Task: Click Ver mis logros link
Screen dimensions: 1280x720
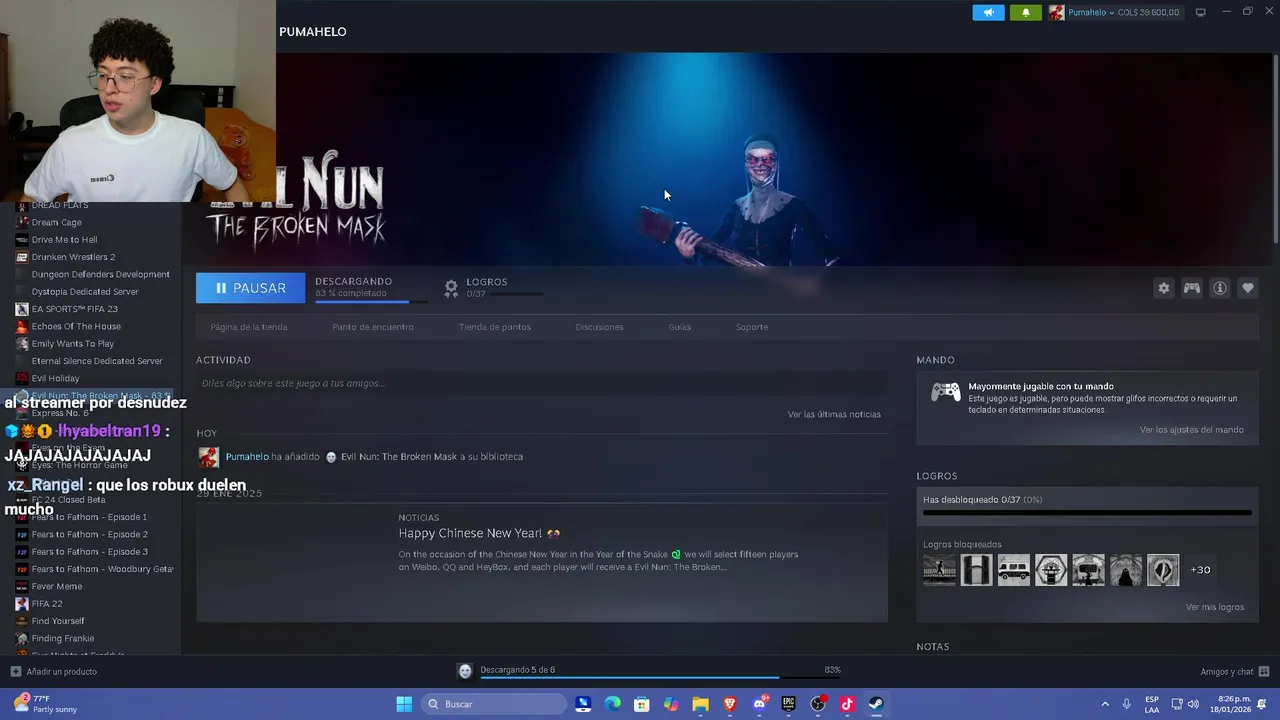Action: point(1215,607)
